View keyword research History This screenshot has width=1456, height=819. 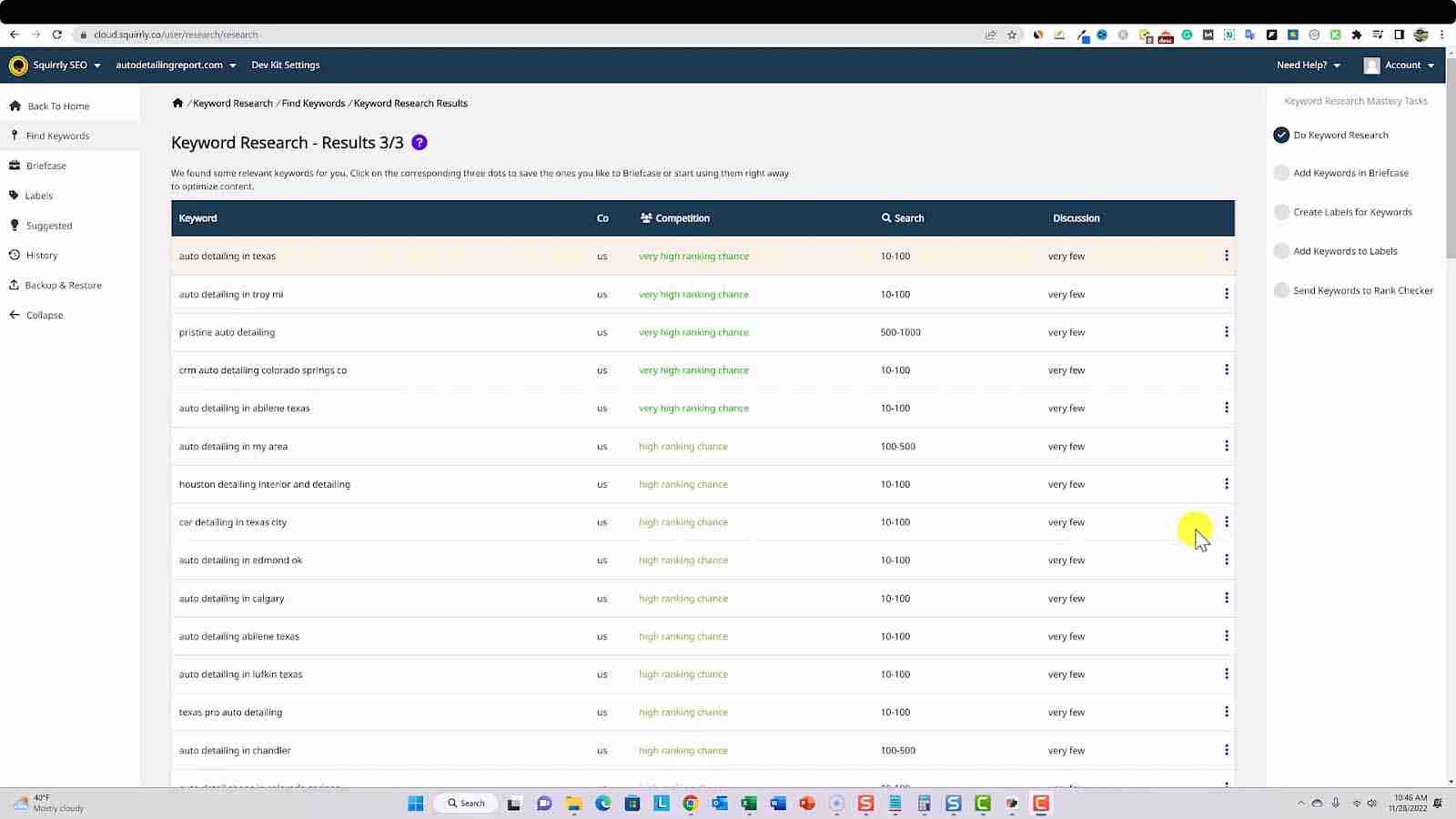(x=41, y=255)
